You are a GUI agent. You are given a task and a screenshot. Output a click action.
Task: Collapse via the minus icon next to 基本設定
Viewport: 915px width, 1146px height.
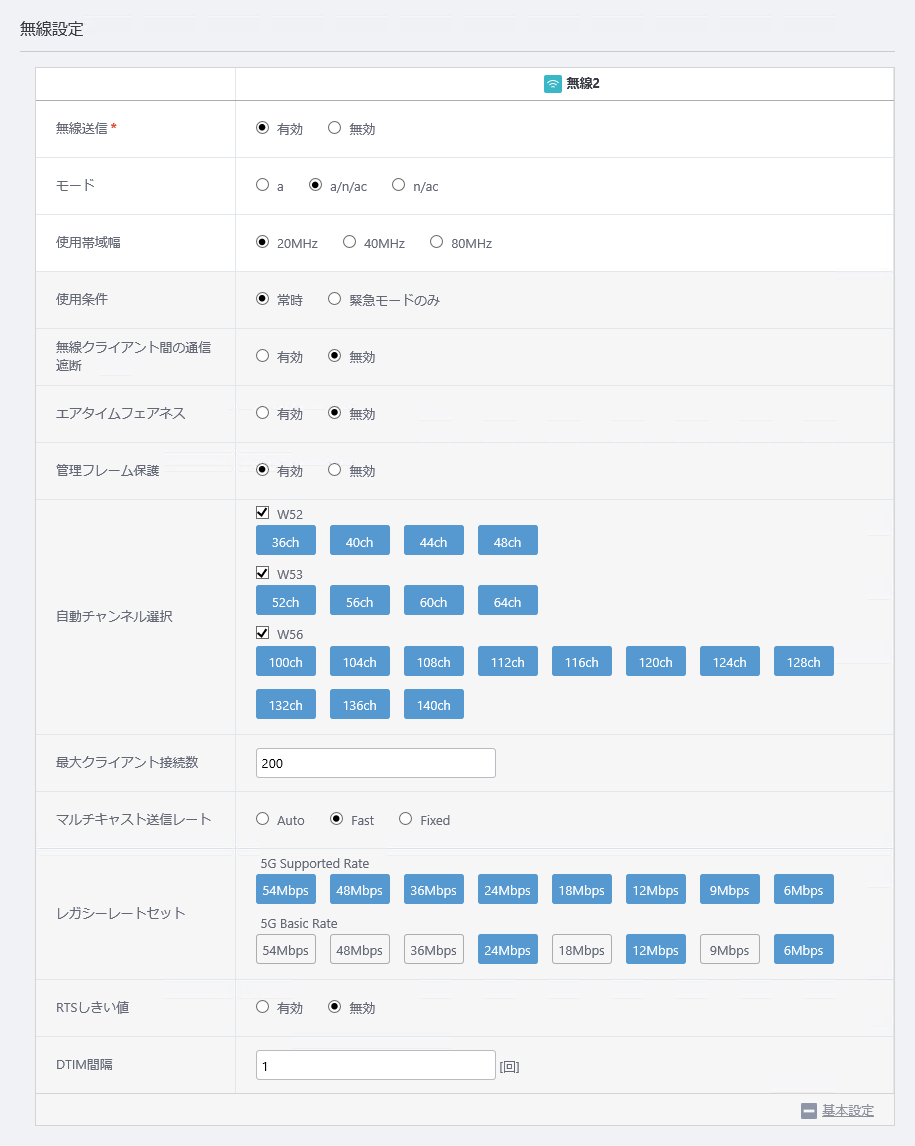pos(808,1111)
